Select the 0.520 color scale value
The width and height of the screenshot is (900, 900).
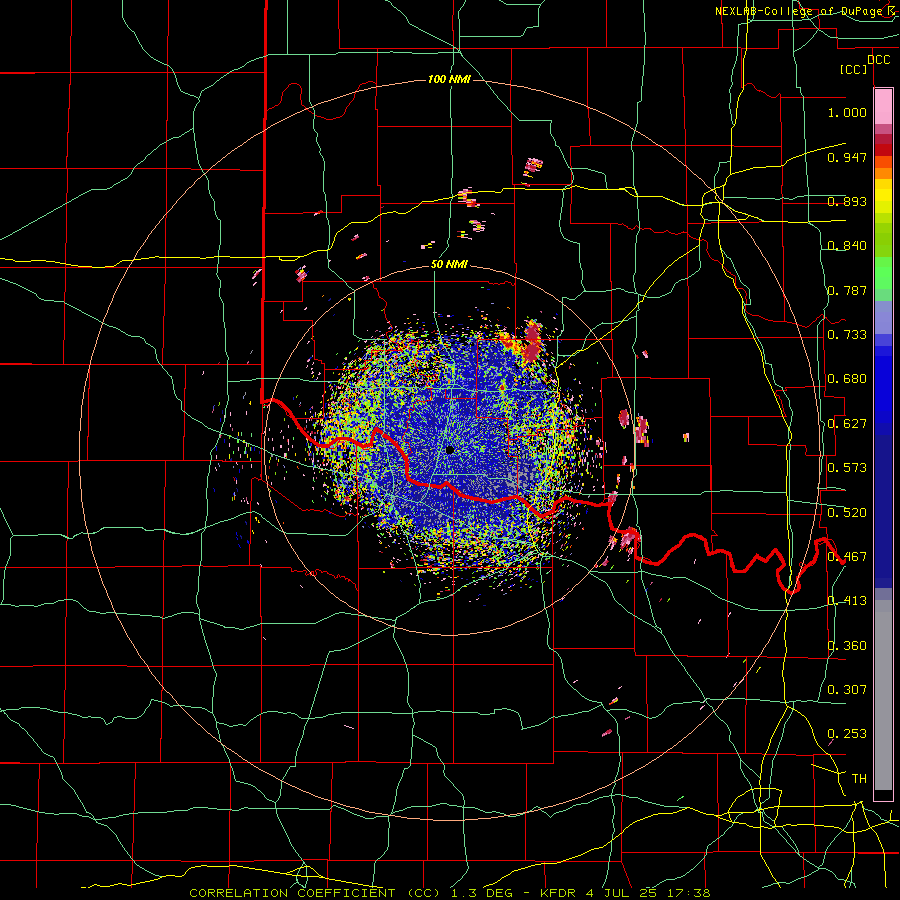coord(847,512)
